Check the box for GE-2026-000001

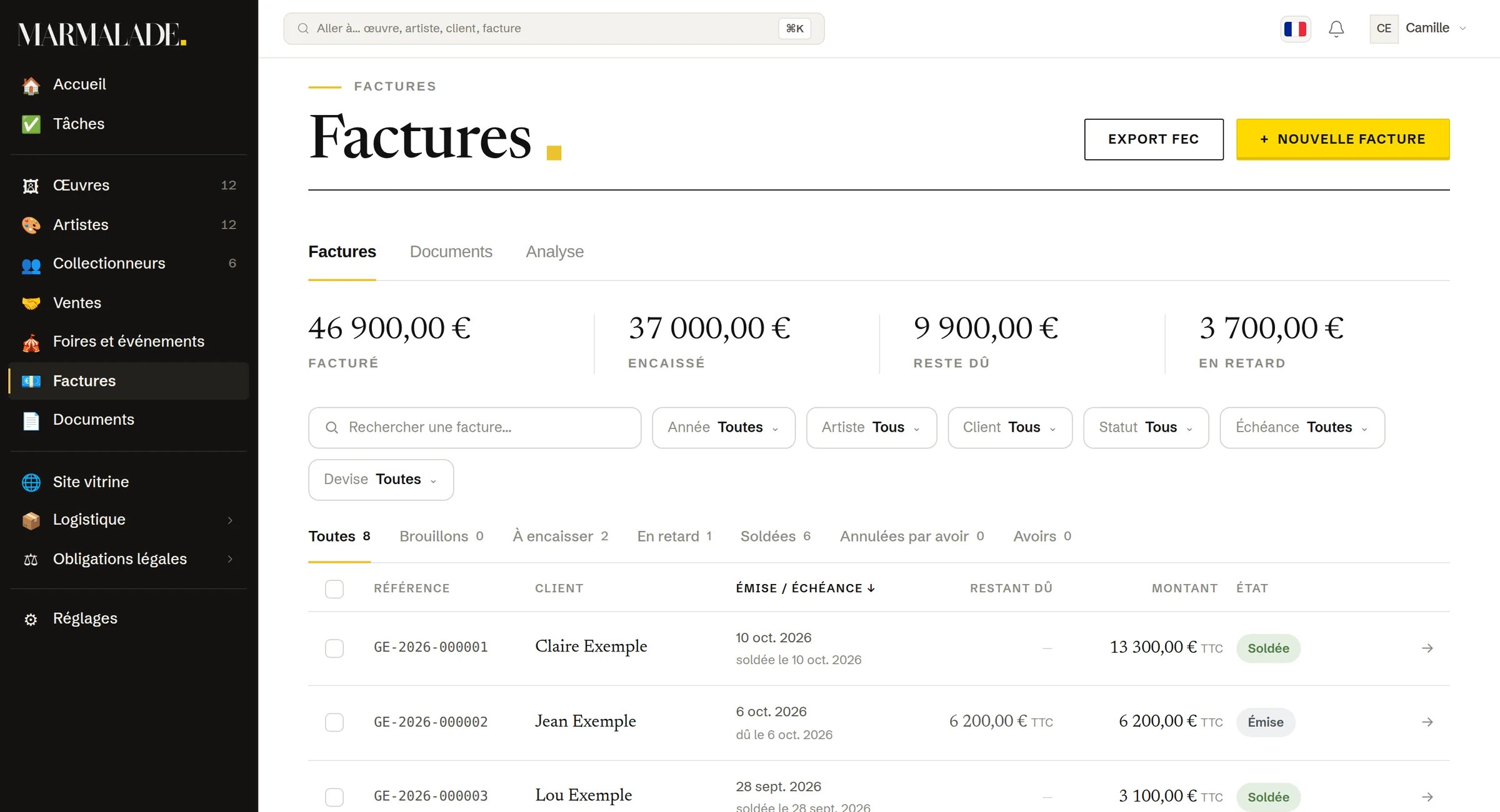click(334, 648)
